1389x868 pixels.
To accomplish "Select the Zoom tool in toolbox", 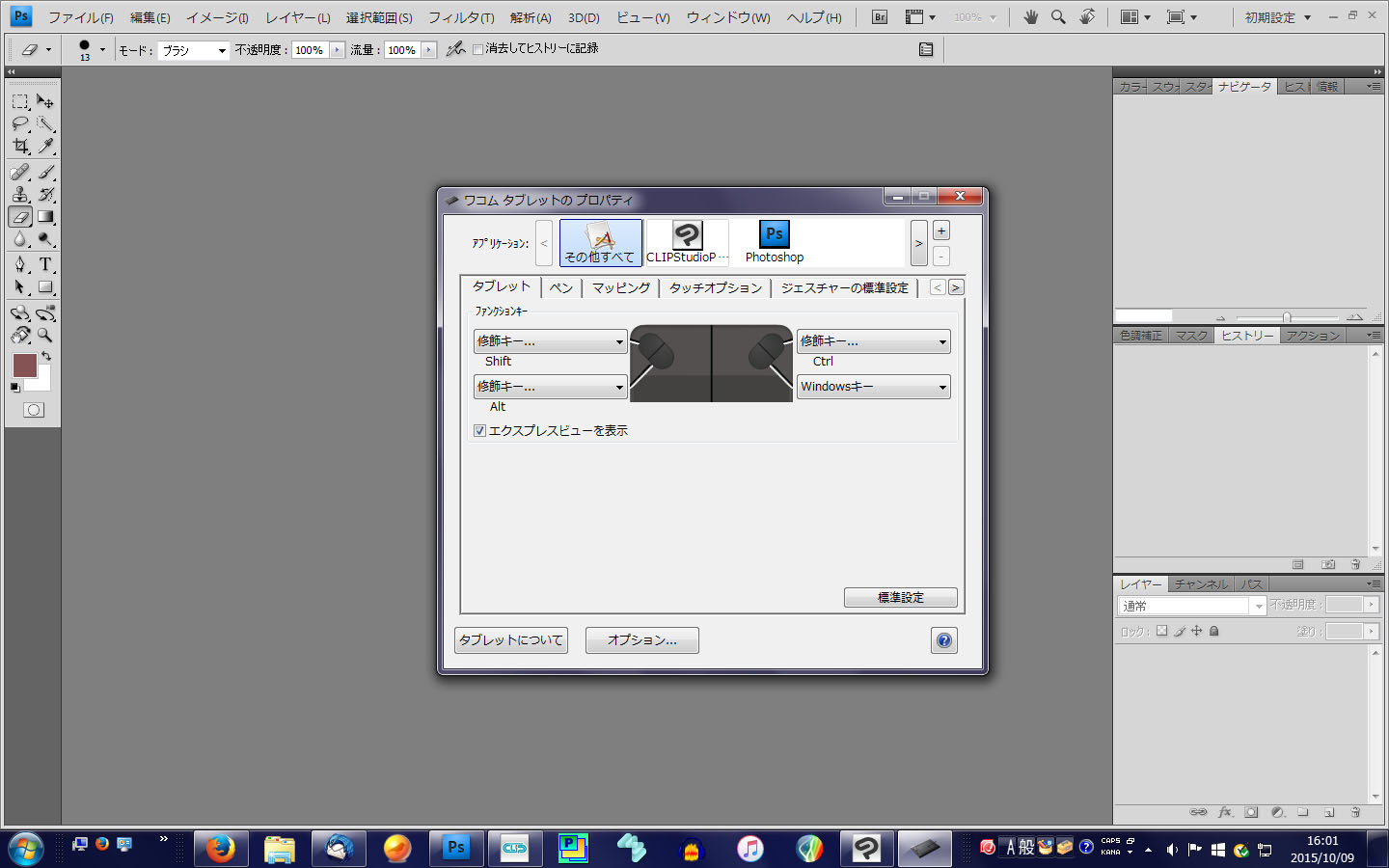I will point(45,336).
